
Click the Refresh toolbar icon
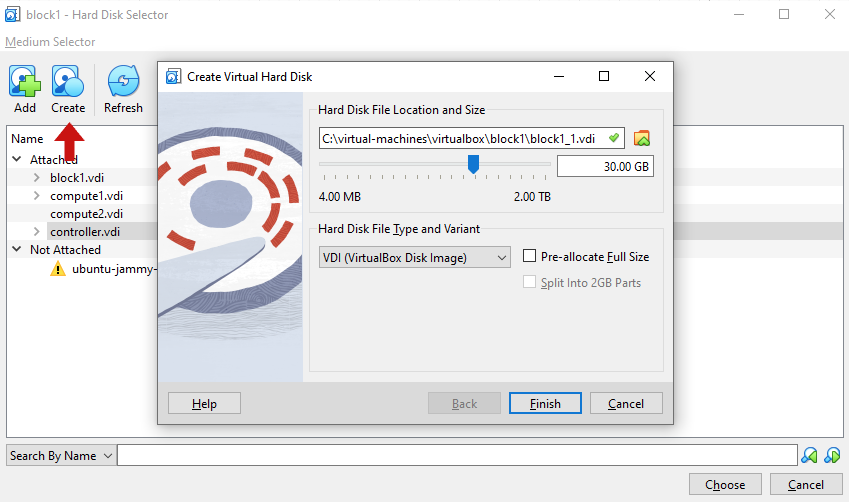click(123, 82)
